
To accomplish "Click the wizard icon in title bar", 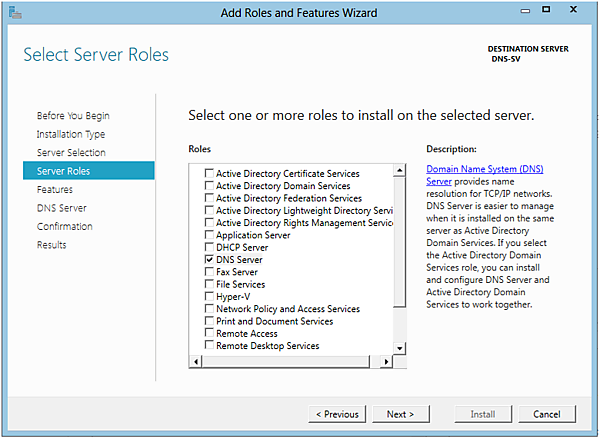I will point(14,13).
